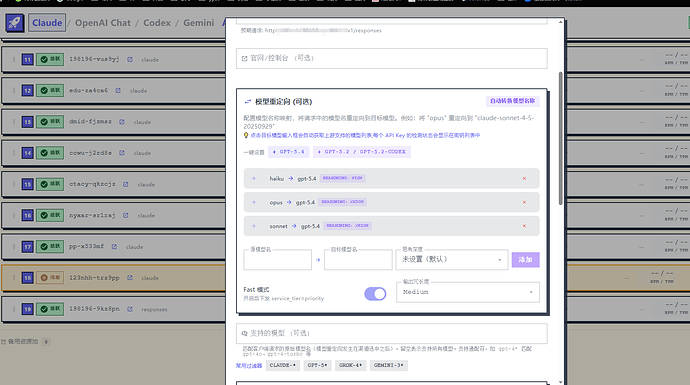Apply GPT-5.2 / GPT-5.2-CODEX preset
Image resolution: width=690 pixels, height=385 pixels.
(x=362, y=152)
